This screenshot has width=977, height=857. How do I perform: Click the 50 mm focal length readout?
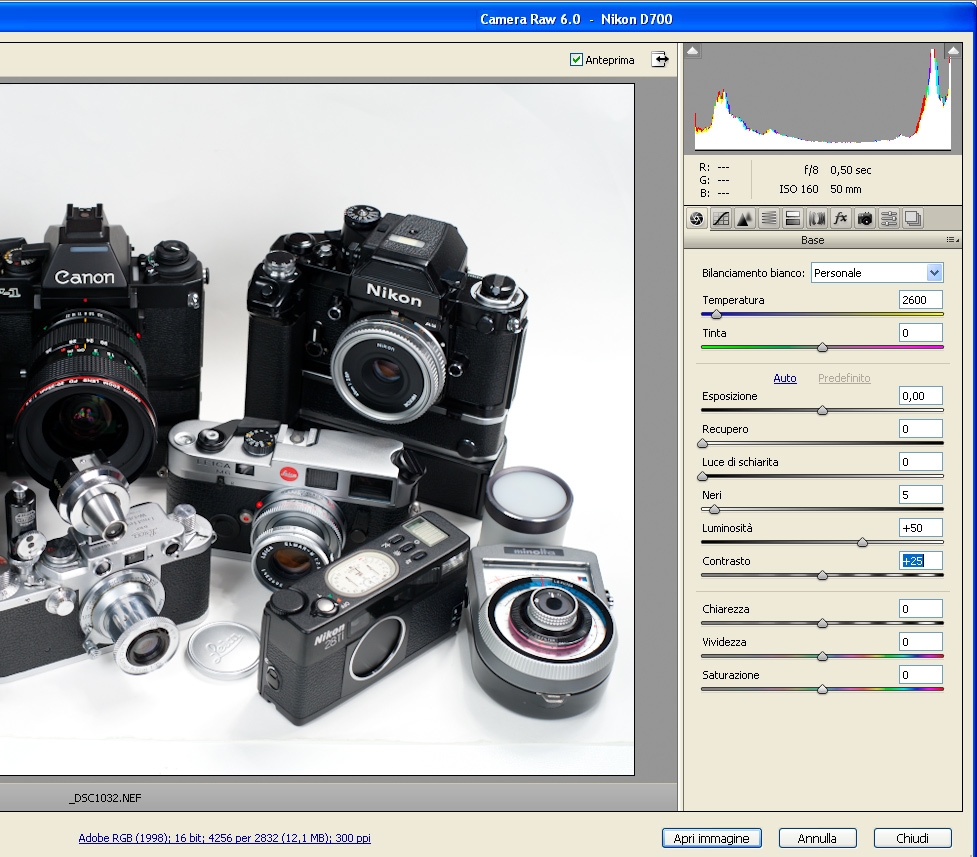(x=846, y=189)
